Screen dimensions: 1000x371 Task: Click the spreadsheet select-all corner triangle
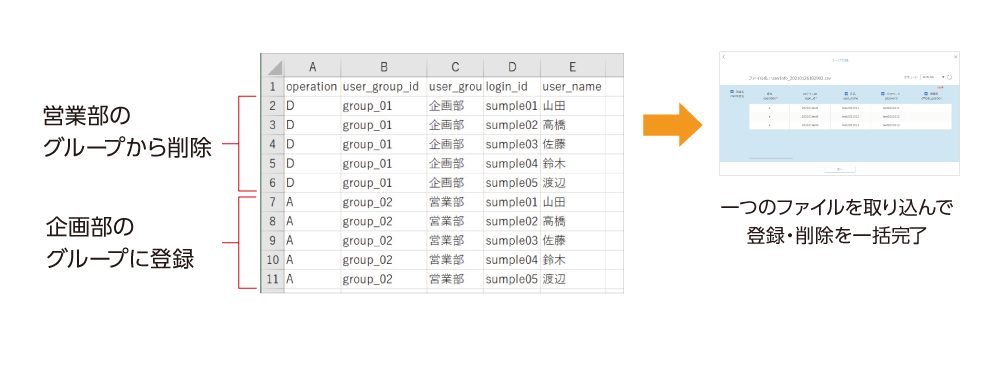[273, 67]
